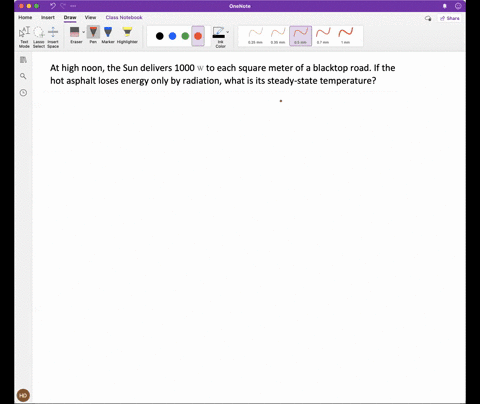The image size is (480, 404).
Task: Expand the Eraser options dropdown arrow
Action: [84, 32]
